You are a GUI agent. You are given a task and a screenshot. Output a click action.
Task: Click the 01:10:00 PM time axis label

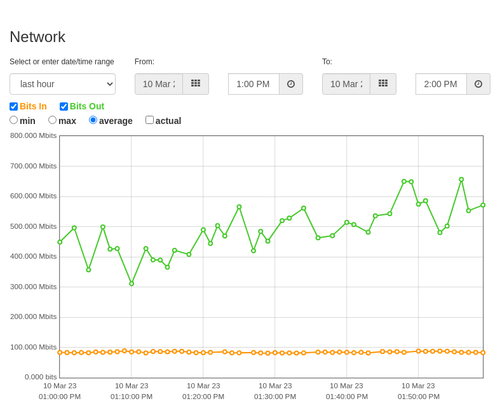[131, 397]
